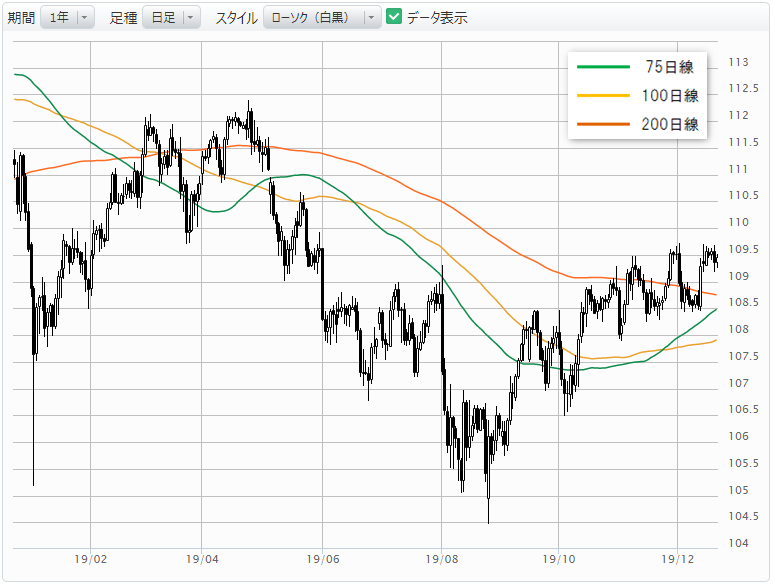Viewport: 773px width, 584px height.
Task: Click the 19/10 date axis label
Action: coord(559,559)
